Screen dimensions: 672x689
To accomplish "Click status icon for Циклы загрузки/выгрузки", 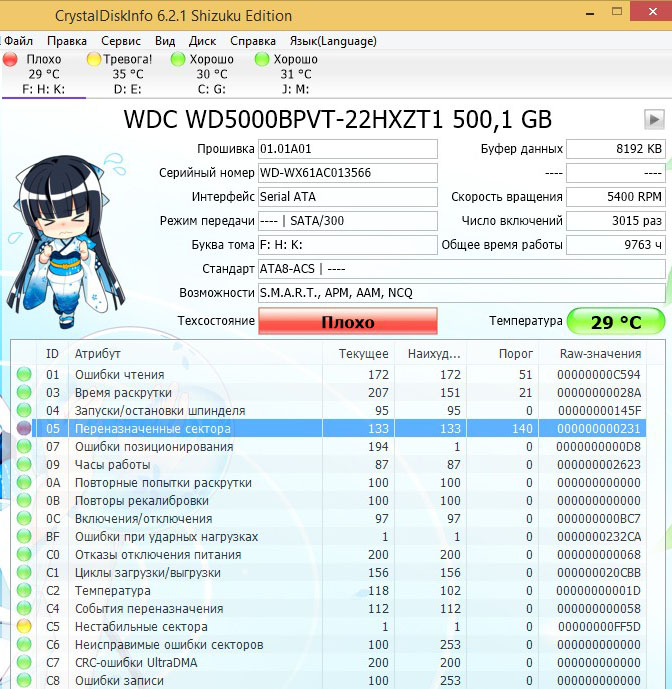I will pyautogui.click(x=24, y=573).
